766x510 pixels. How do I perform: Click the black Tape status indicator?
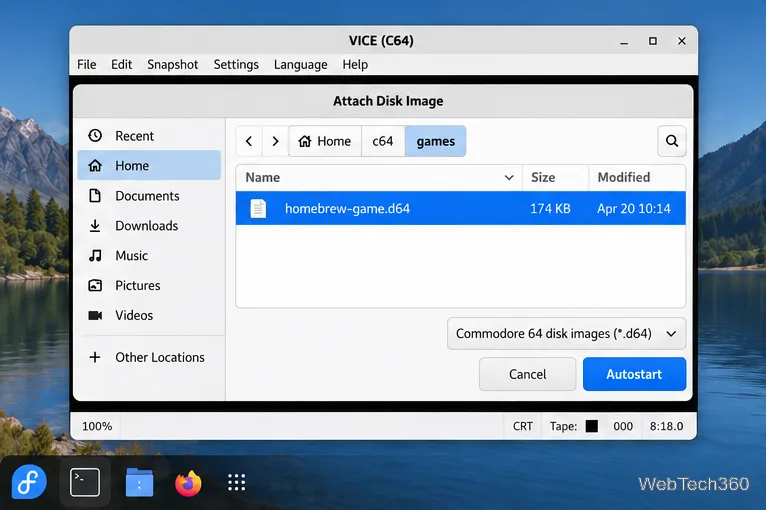tap(592, 426)
